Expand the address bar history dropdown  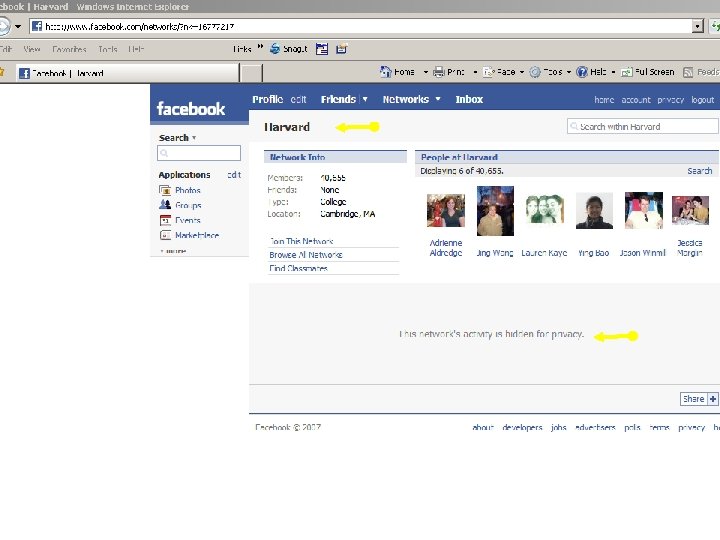[698, 27]
